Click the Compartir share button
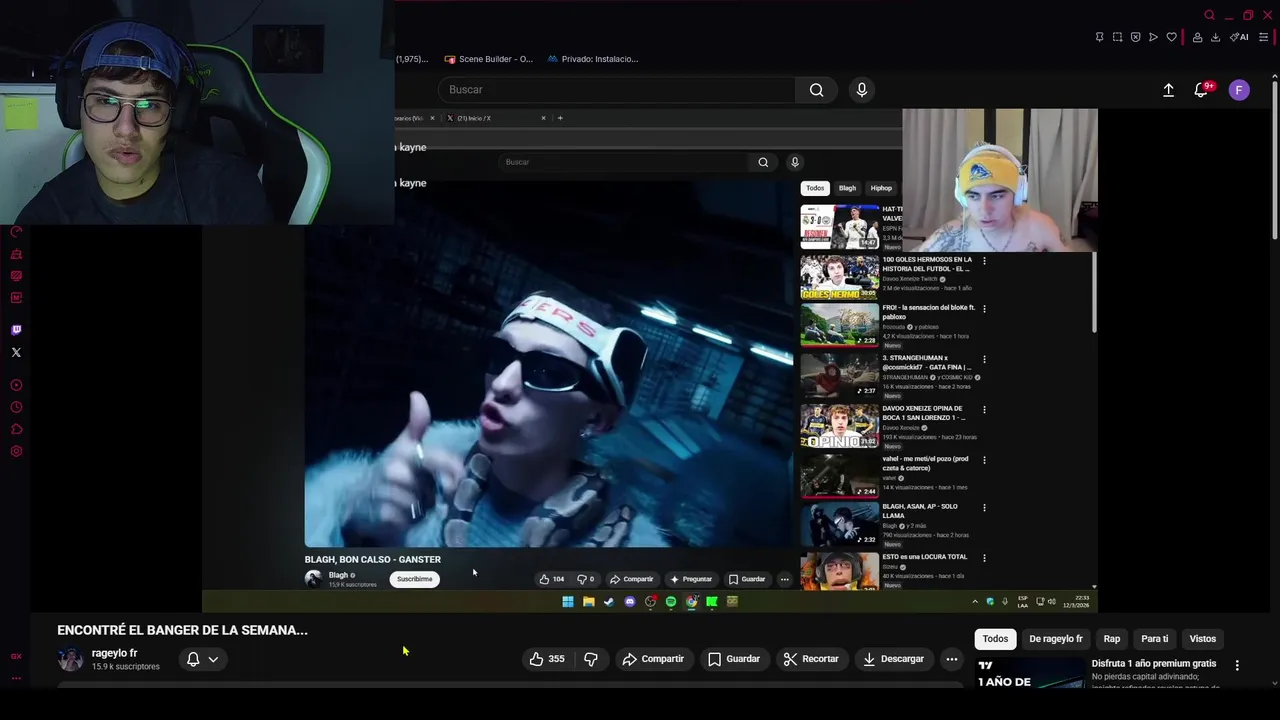1280x720 pixels. point(653,659)
